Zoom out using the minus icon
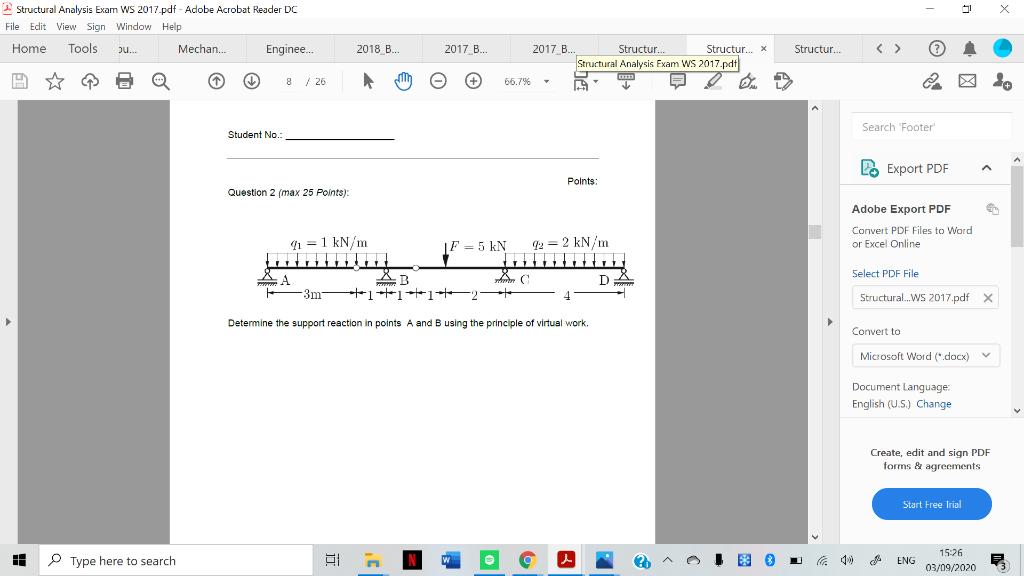 point(438,82)
